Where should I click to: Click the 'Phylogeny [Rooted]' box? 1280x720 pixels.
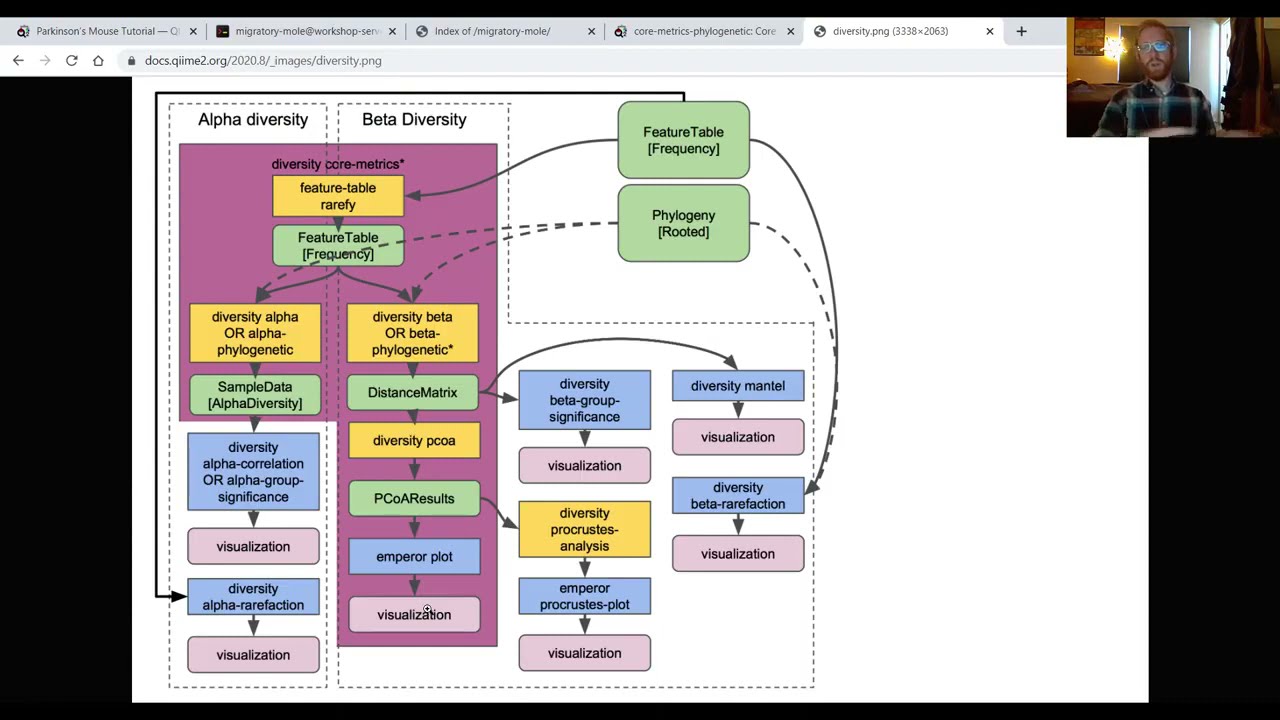(683, 223)
